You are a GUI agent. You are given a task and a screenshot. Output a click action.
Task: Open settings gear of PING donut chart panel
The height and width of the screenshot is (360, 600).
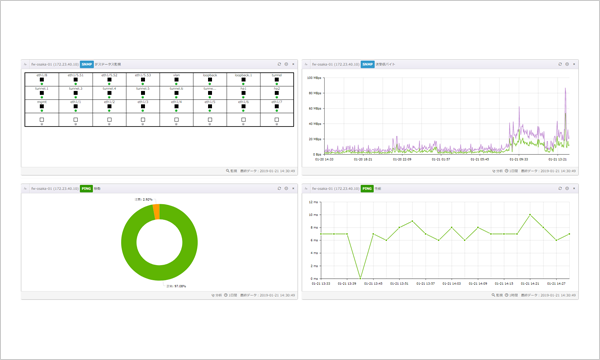point(286,188)
